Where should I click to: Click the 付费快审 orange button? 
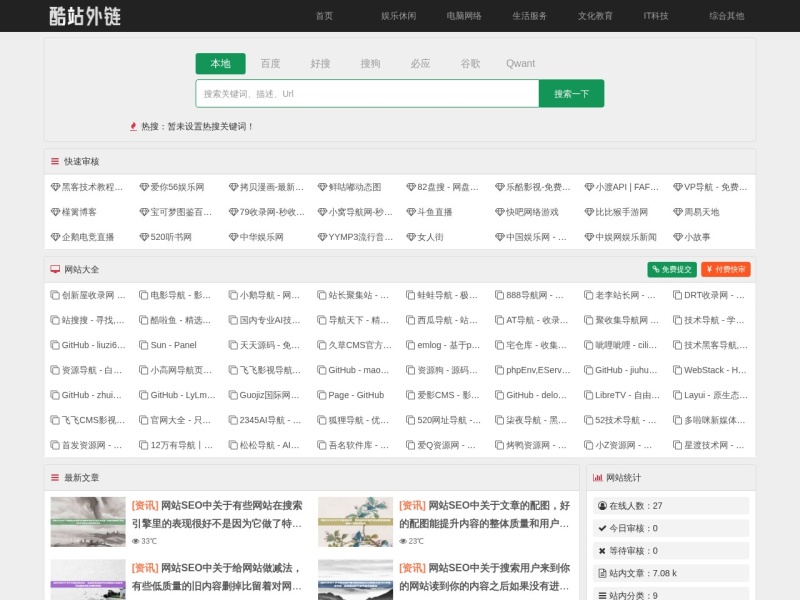tap(726, 269)
